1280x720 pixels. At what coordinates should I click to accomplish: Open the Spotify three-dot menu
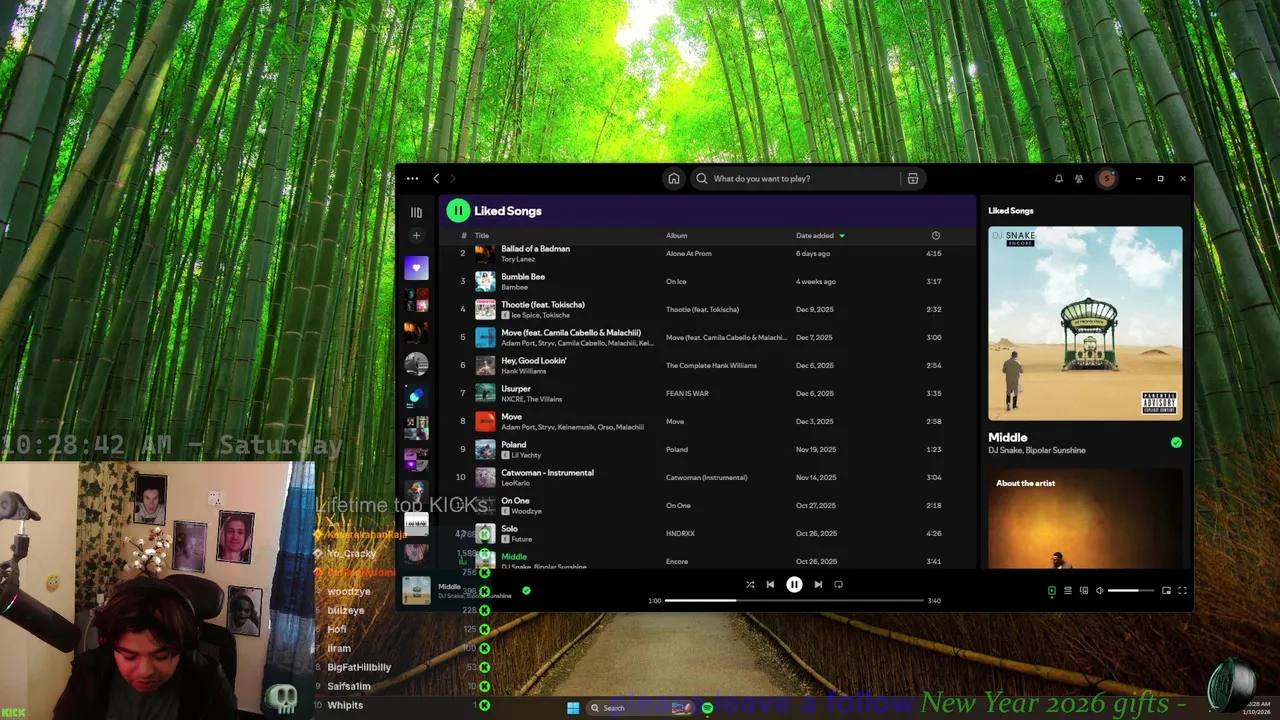pos(412,178)
